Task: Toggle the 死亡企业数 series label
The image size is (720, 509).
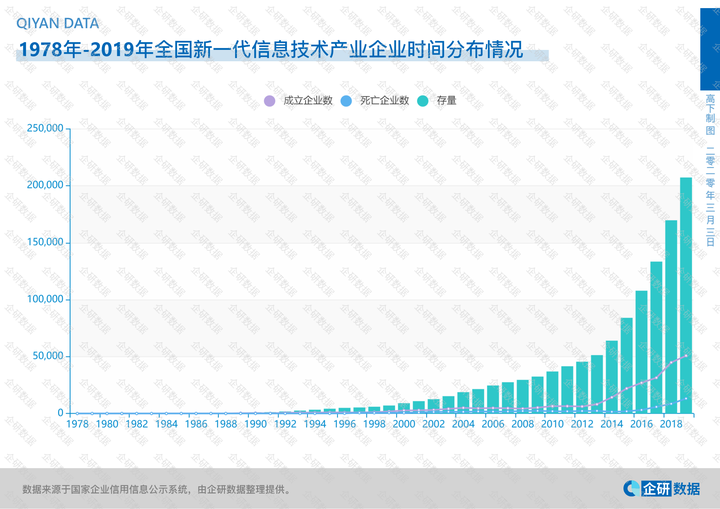Action: [385, 101]
